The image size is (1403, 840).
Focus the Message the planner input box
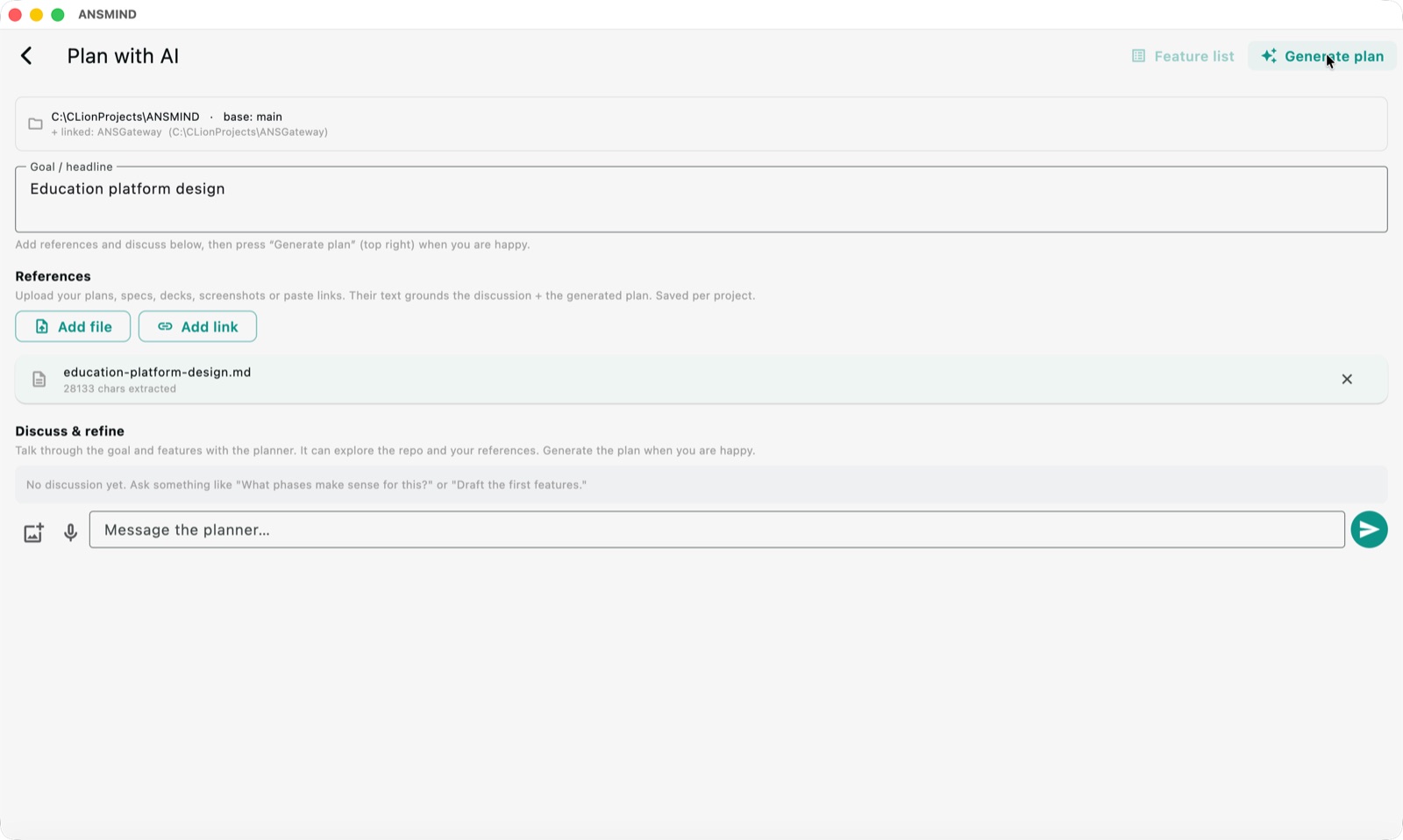click(716, 530)
